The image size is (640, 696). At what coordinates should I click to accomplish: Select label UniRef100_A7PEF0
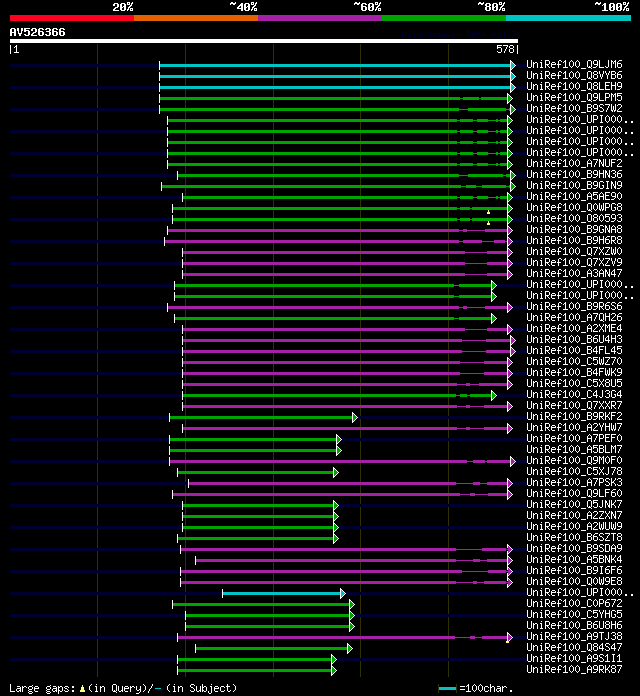(x=574, y=438)
